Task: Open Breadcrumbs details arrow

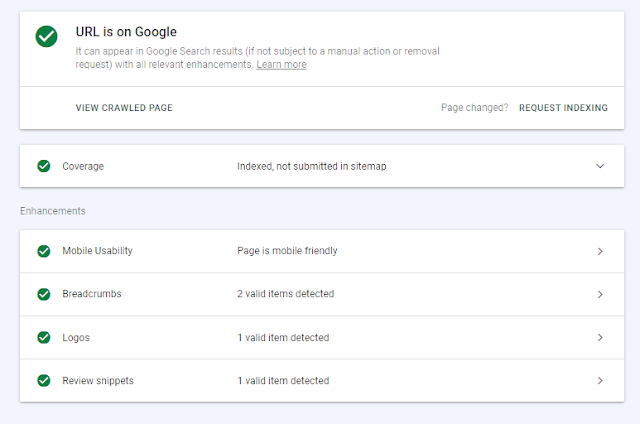Action: (x=600, y=294)
